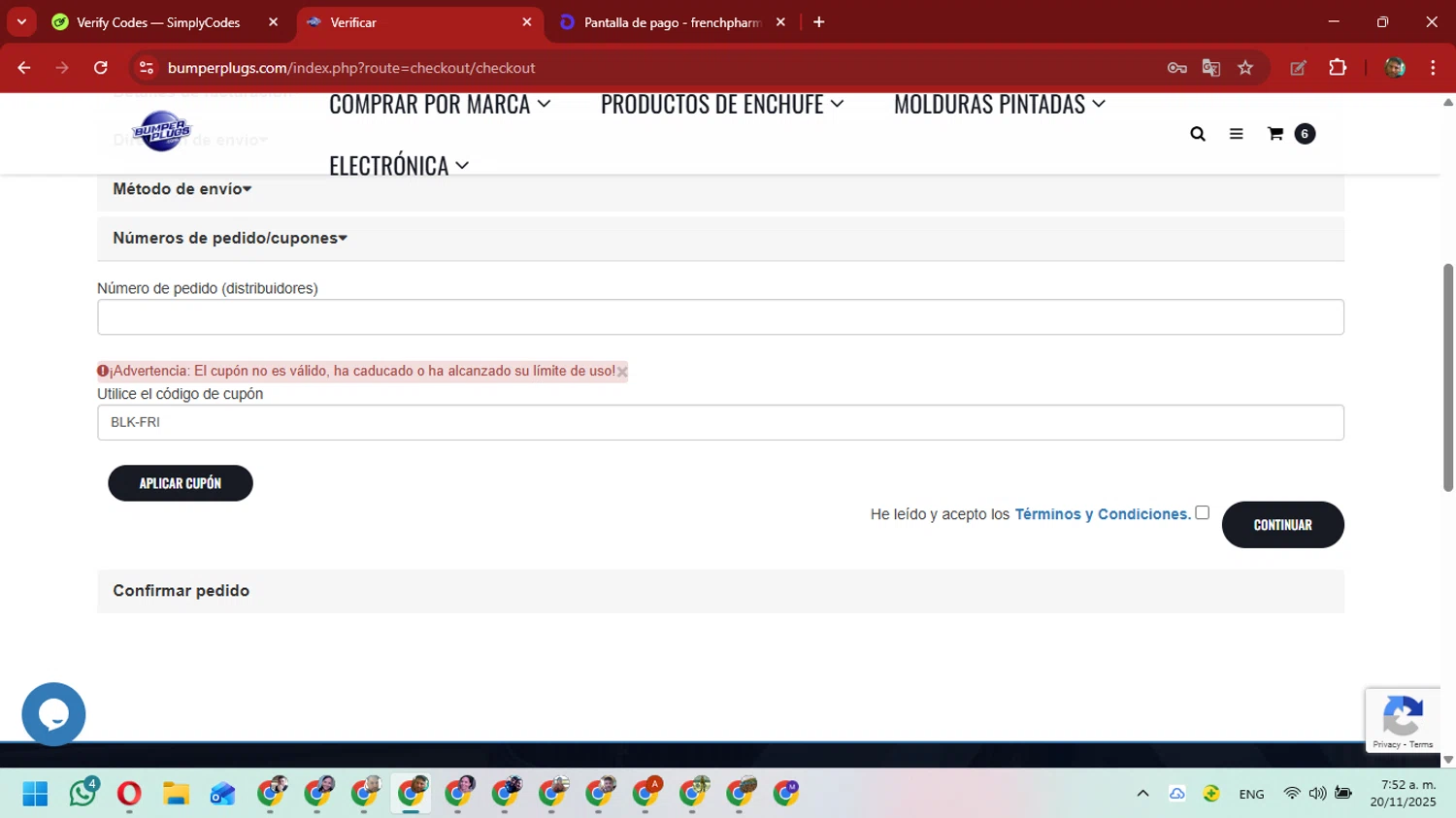
Task: Open the reCAPTCHA Privacy link
Action: click(1386, 744)
